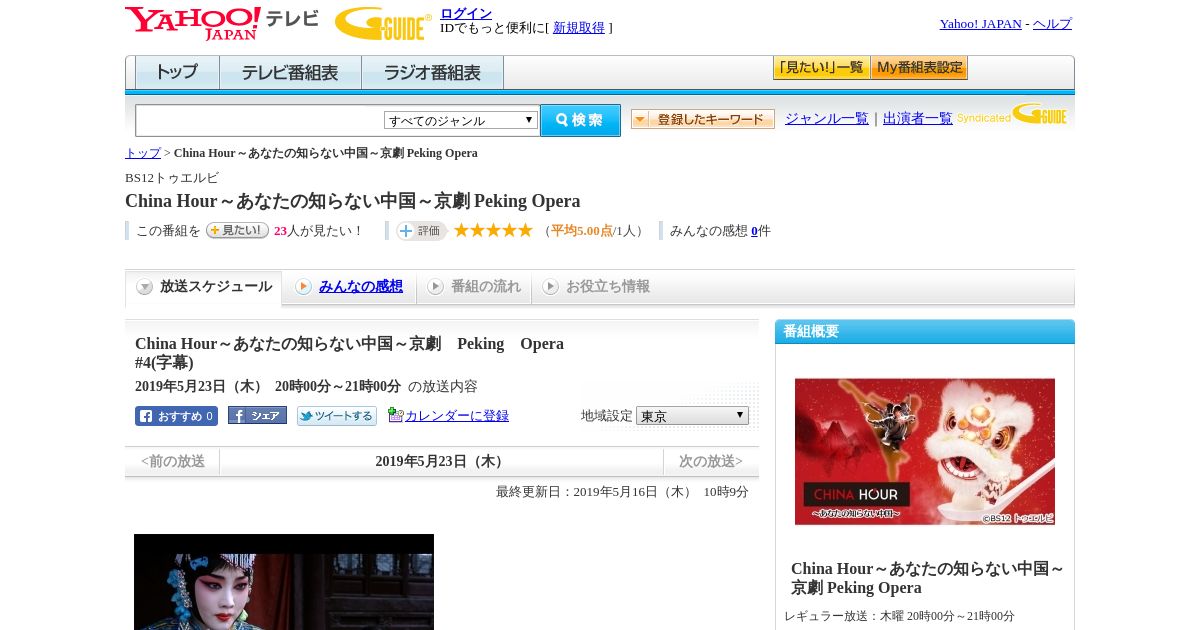Click the calendar icon beside カレンダーに登録
The width and height of the screenshot is (1200, 630).
coord(395,415)
